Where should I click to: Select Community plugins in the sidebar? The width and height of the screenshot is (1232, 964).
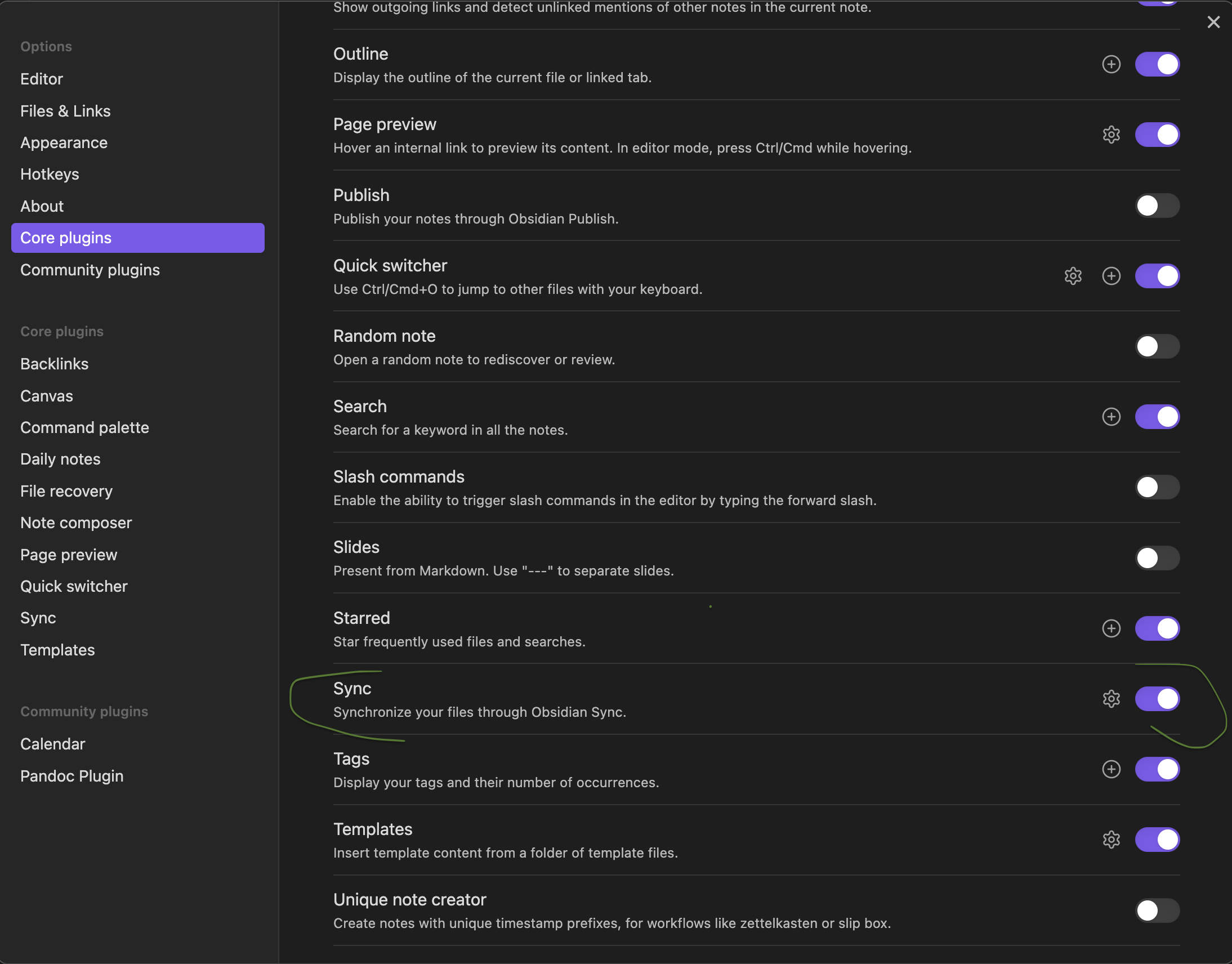pos(90,270)
